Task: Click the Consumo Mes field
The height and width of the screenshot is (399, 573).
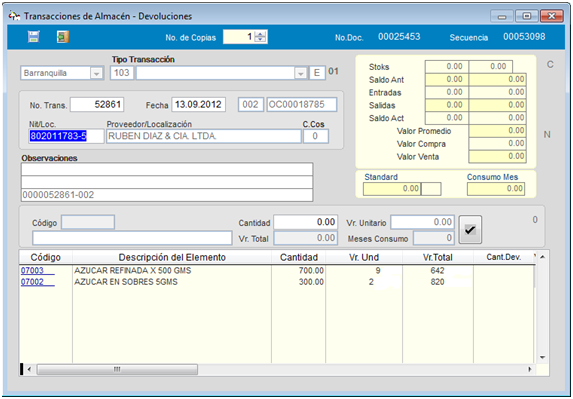Action: click(x=496, y=189)
